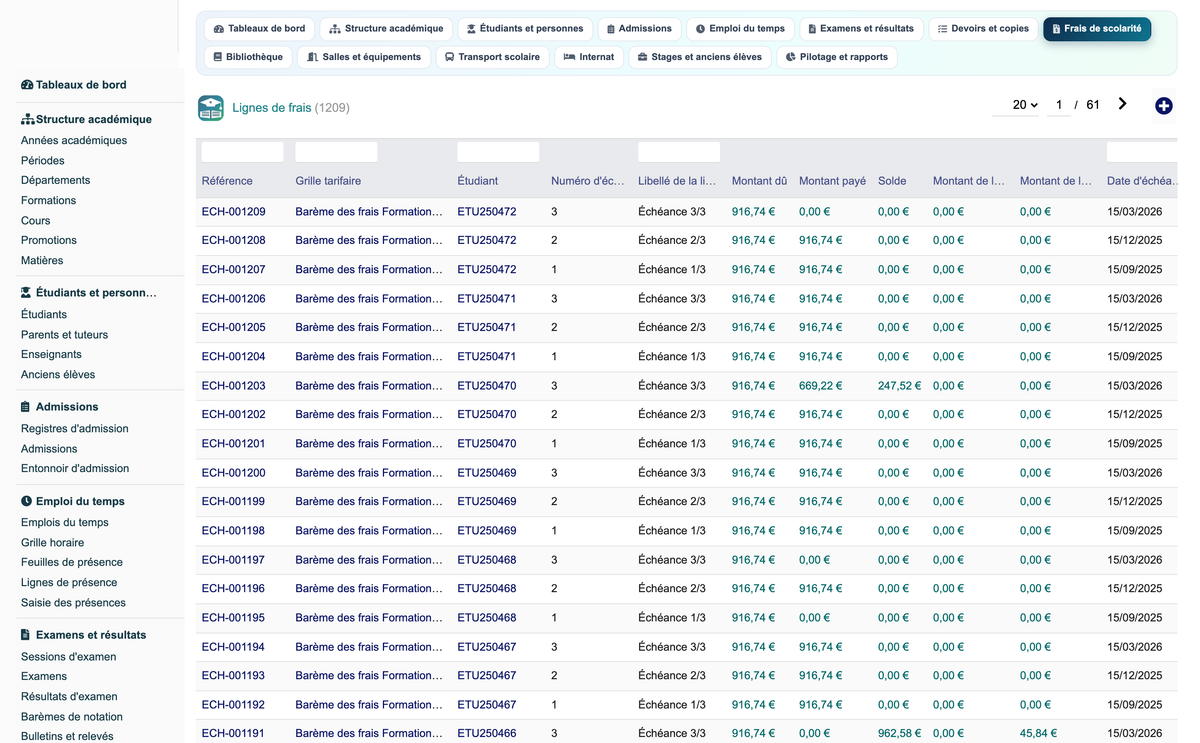Image resolution: width=1200 pixels, height=743 pixels.
Task: Click the Étudiant column filter field
Action: (x=498, y=152)
